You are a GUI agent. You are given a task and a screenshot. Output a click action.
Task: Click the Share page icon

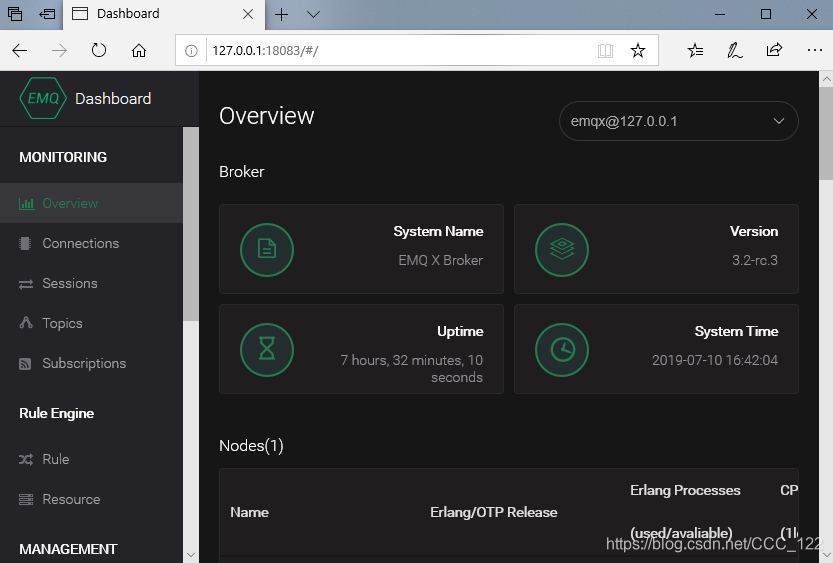(x=775, y=50)
